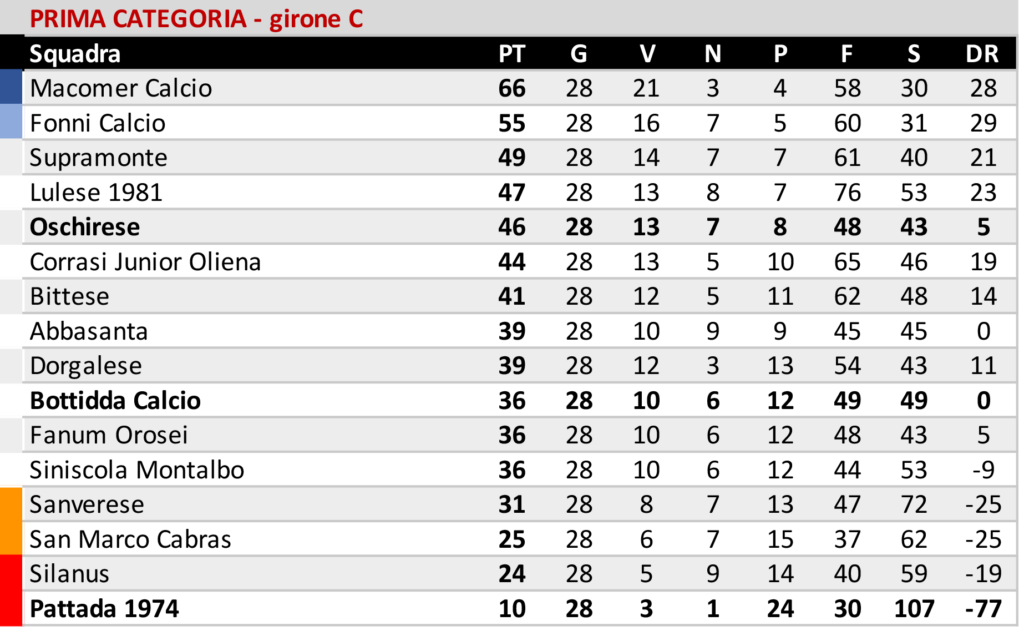Click the Siniscola Montalbo team name
The width and height of the screenshot is (1024, 631).
pyautogui.click(x=137, y=470)
